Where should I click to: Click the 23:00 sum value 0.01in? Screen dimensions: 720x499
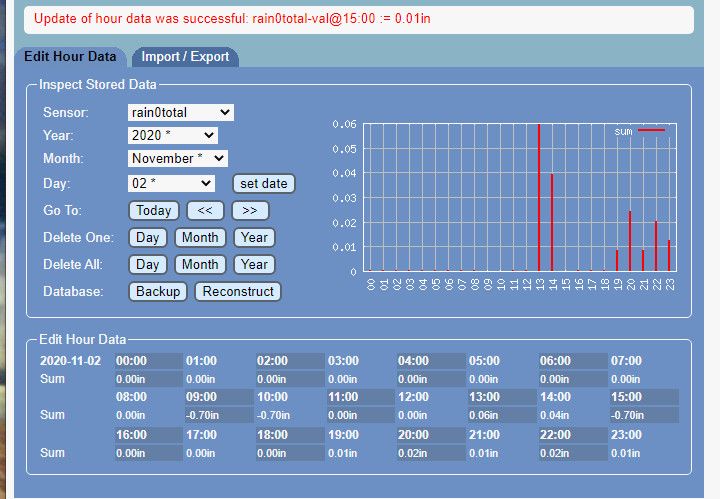[x=625, y=453]
